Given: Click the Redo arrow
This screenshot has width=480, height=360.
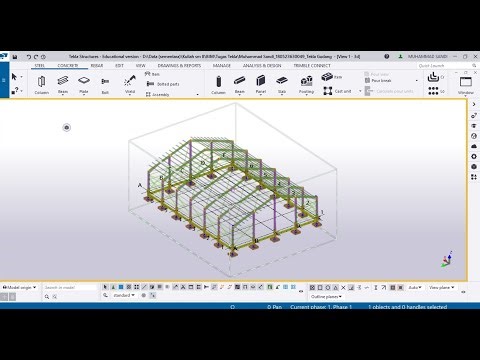Looking at the screenshot, I should pyautogui.click(x=36, y=57).
